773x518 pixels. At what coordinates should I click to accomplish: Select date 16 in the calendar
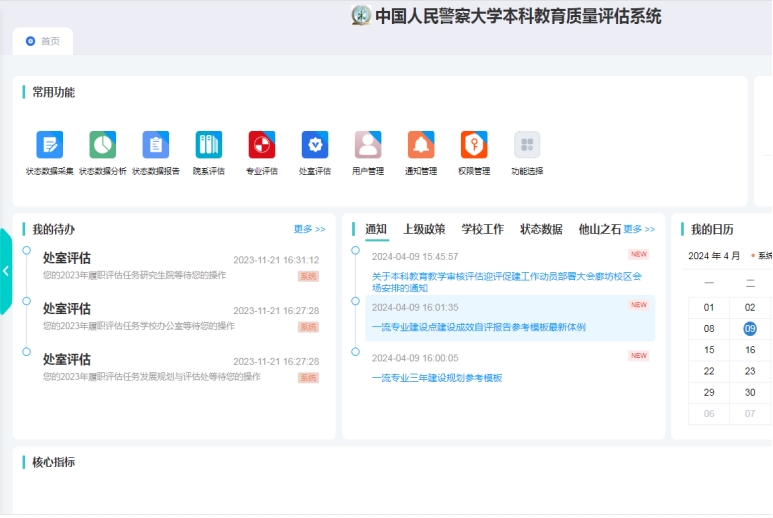[750, 350]
